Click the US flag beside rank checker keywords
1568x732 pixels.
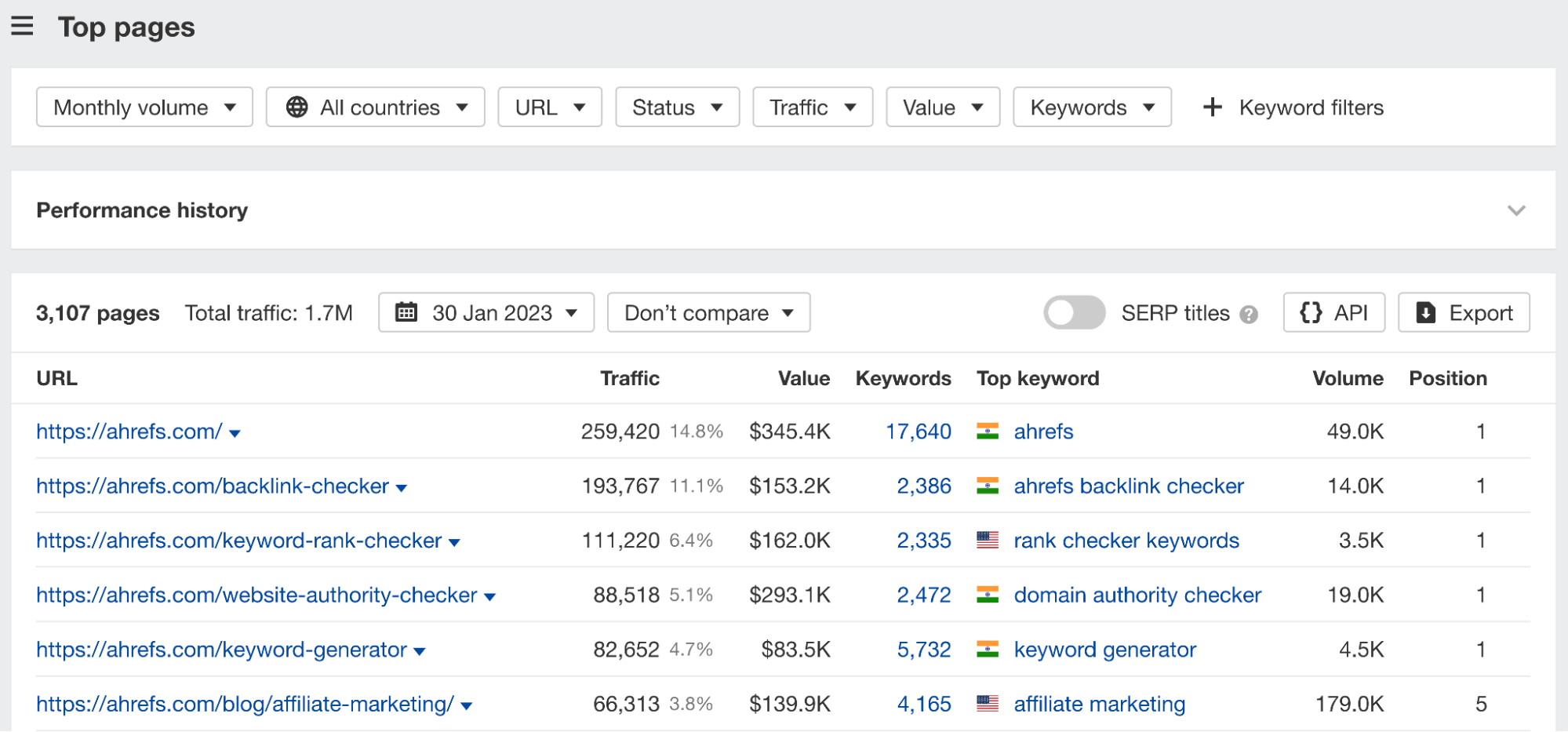tap(988, 541)
